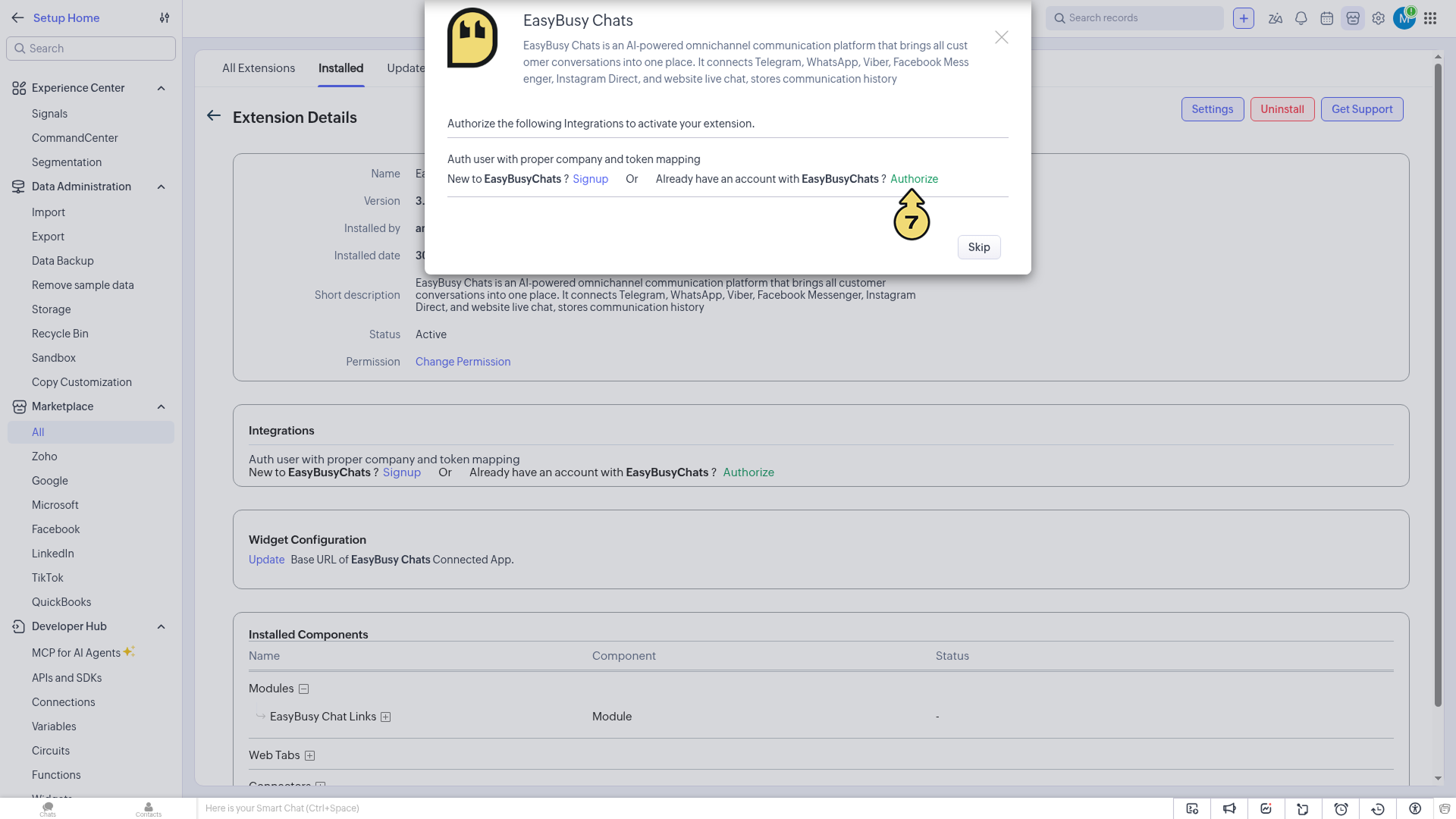Screen dimensions: 1456x819
Task: Collapse the Data Administration section
Action: 161,187
